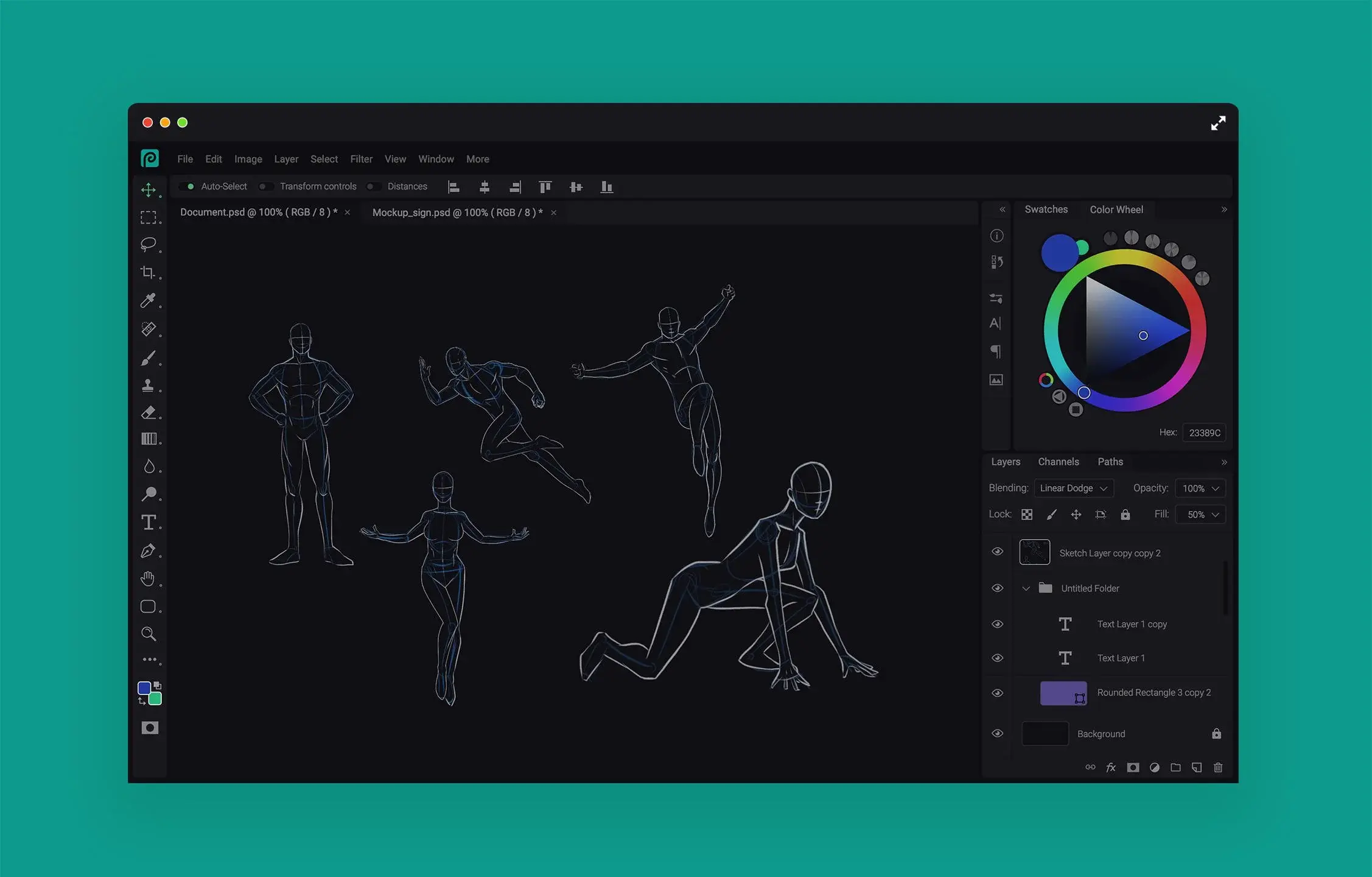Image resolution: width=1372 pixels, height=877 pixels.
Task: Enable the Transform controls toggle
Action: tap(265, 186)
